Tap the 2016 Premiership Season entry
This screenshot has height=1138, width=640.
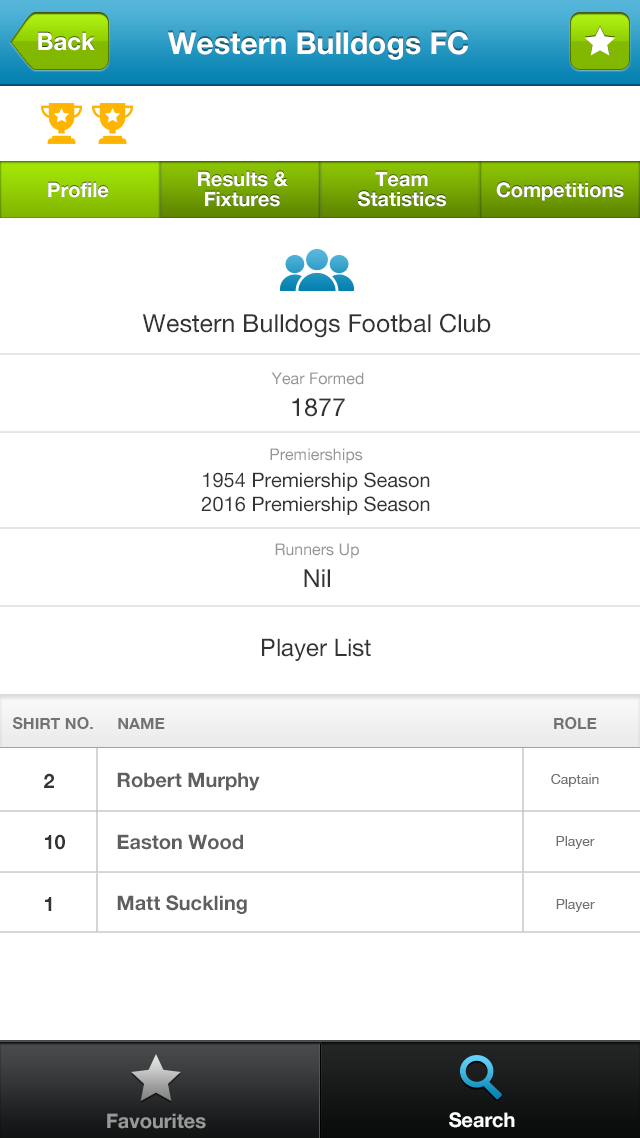pyautogui.click(x=316, y=504)
